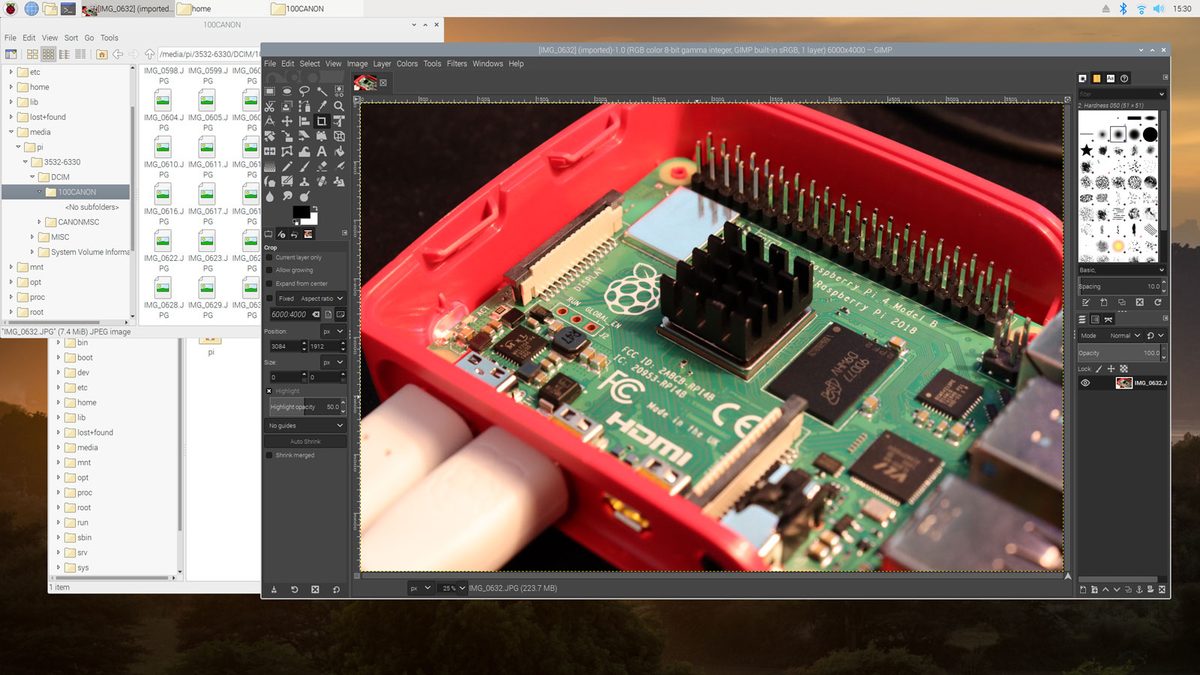Open the Fixed Aspect ratio dropdown
Screen dimensions: 1200x675
point(311,298)
